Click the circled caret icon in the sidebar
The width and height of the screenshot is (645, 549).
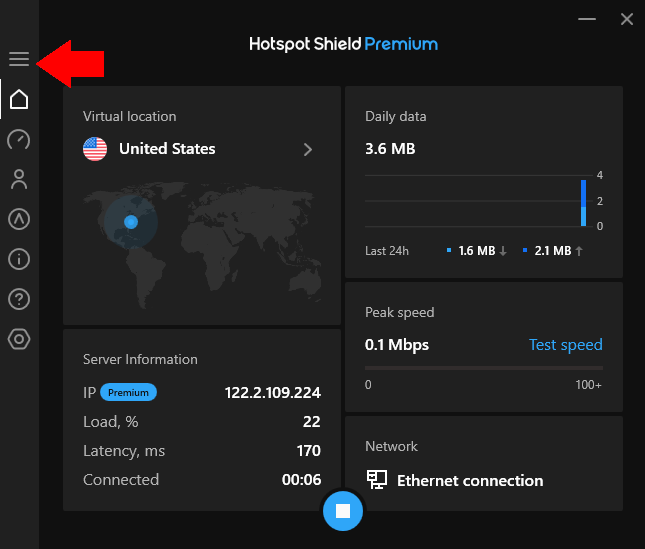(19, 219)
